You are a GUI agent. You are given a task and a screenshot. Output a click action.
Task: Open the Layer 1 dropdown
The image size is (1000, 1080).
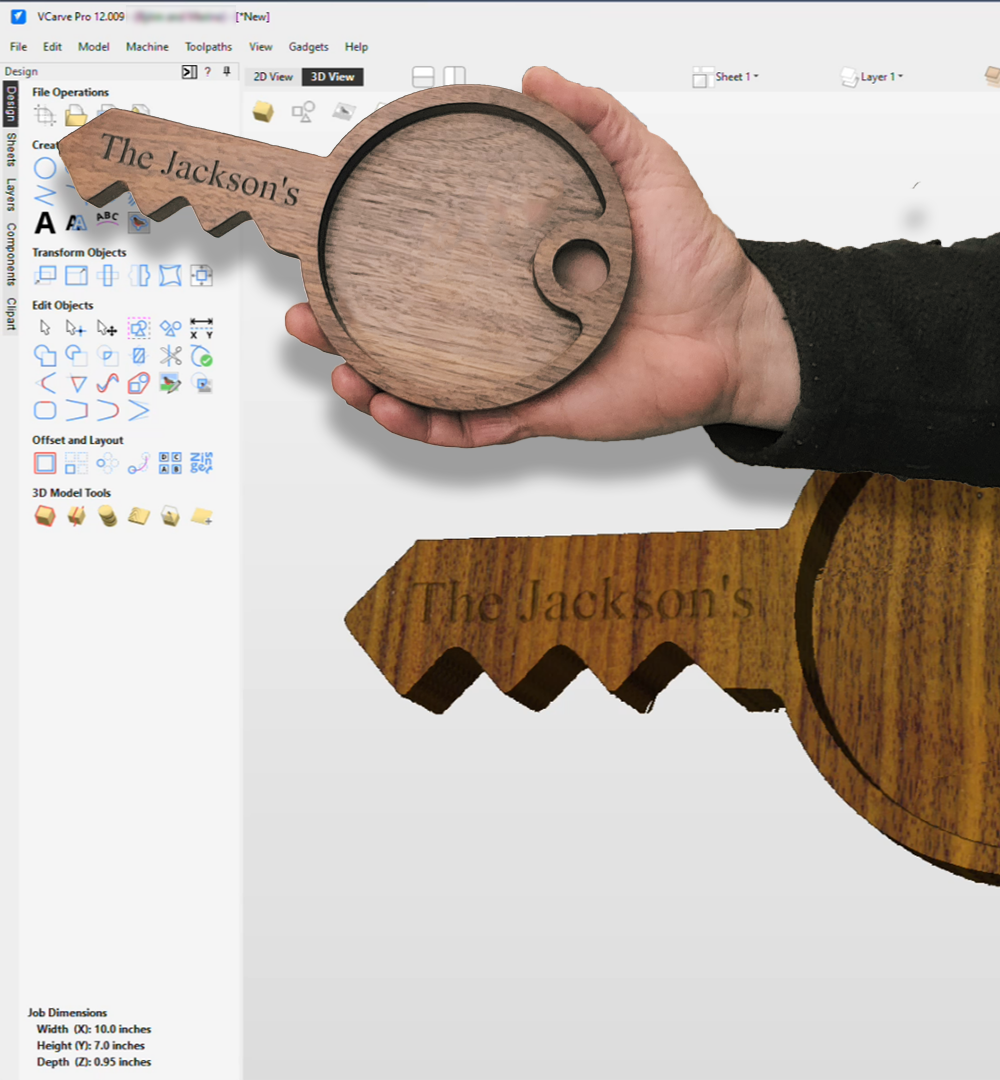point(871,76)
